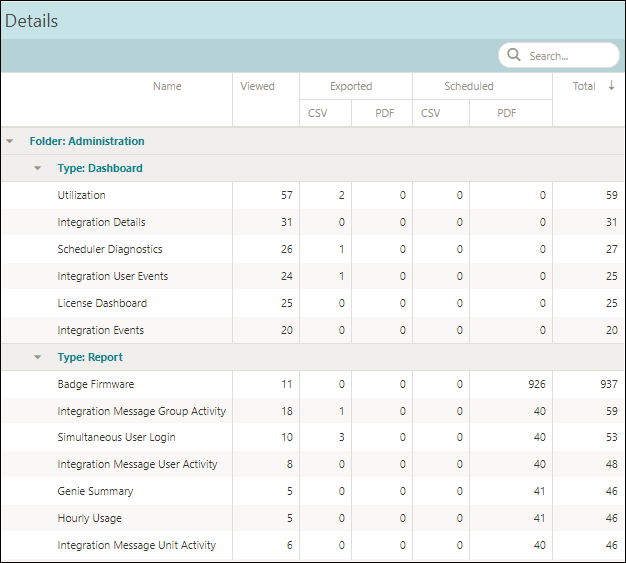Image resolution: width=626 pixels, height=563 pixels.
Task: Collapse the Type: Dashboard group
Action: [x=38, y=168]
